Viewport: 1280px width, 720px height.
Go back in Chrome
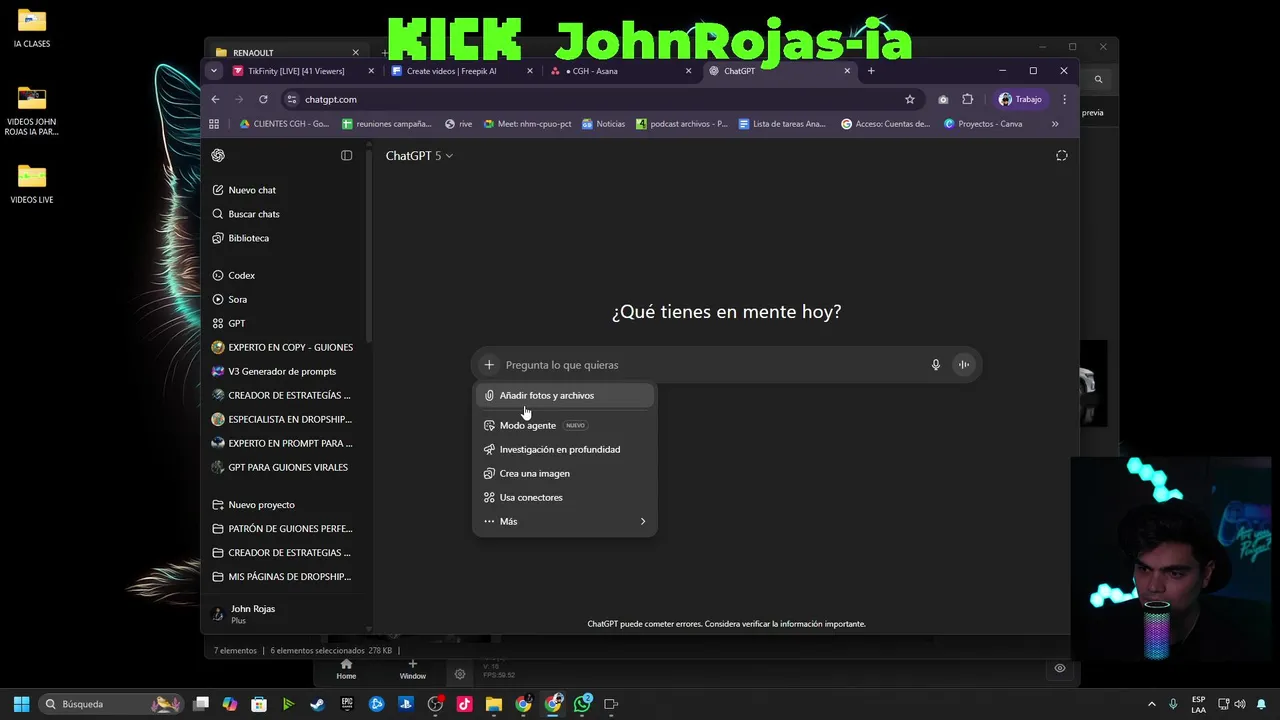tap(215, 99)
